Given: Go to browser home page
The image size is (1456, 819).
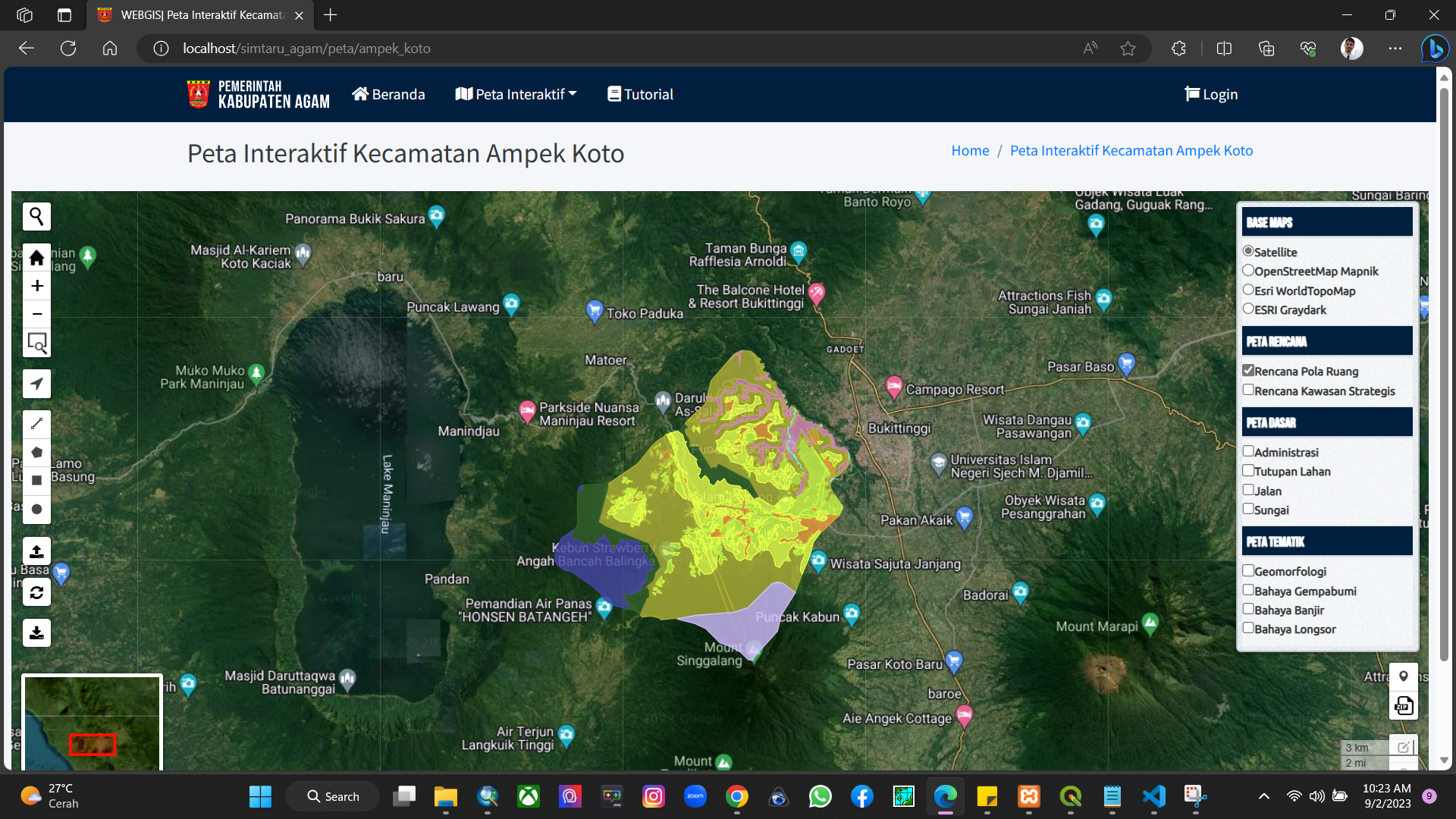Looking at the screenshot, I should (110, 49).
